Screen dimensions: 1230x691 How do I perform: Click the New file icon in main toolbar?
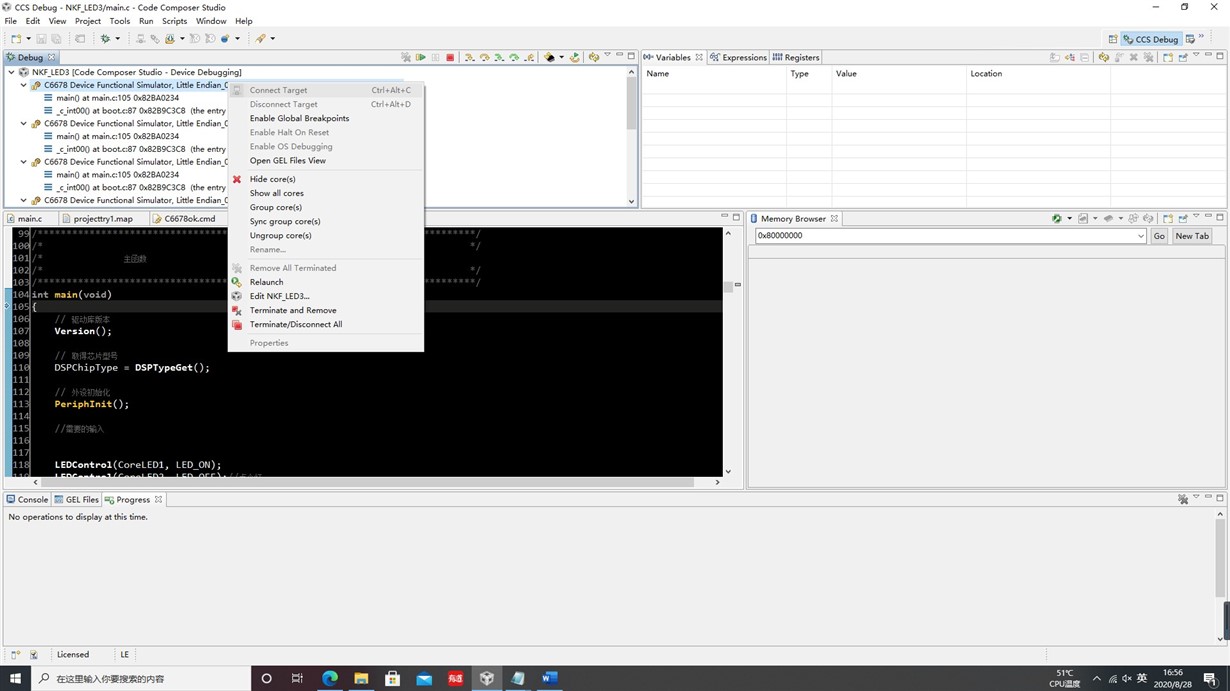[16, 38]
